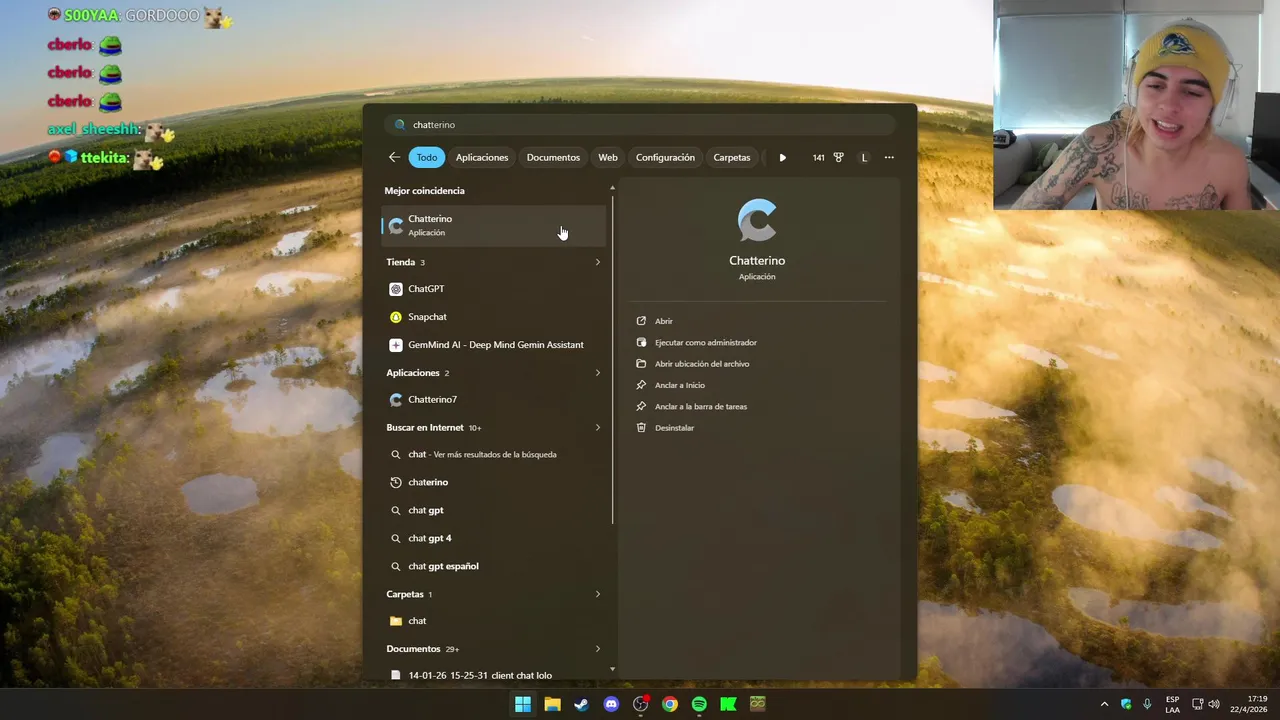Switch to the Carpetas filter tab

[732, 157]
